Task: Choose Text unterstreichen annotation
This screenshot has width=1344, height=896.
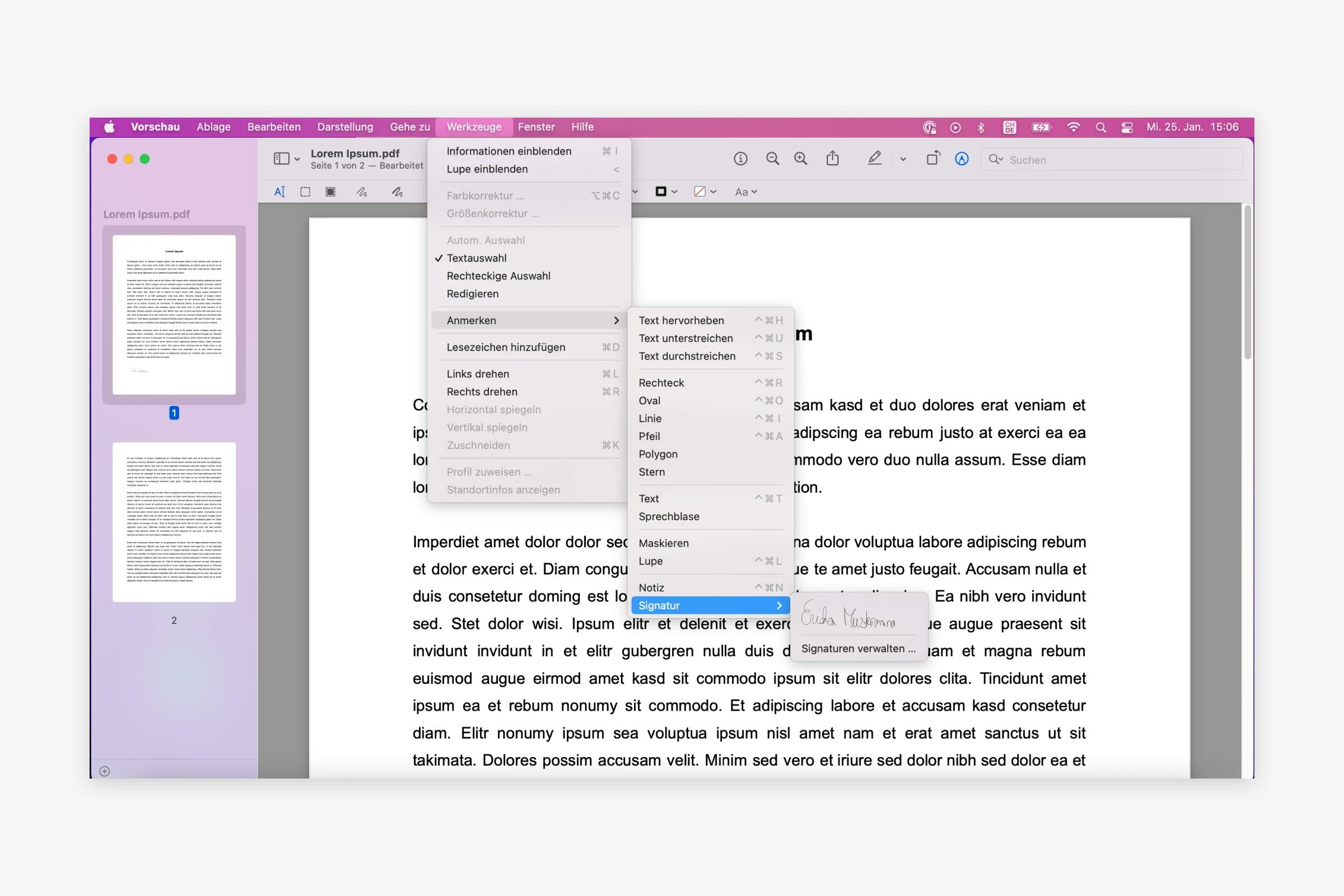Action: click(x=710, y=338)
